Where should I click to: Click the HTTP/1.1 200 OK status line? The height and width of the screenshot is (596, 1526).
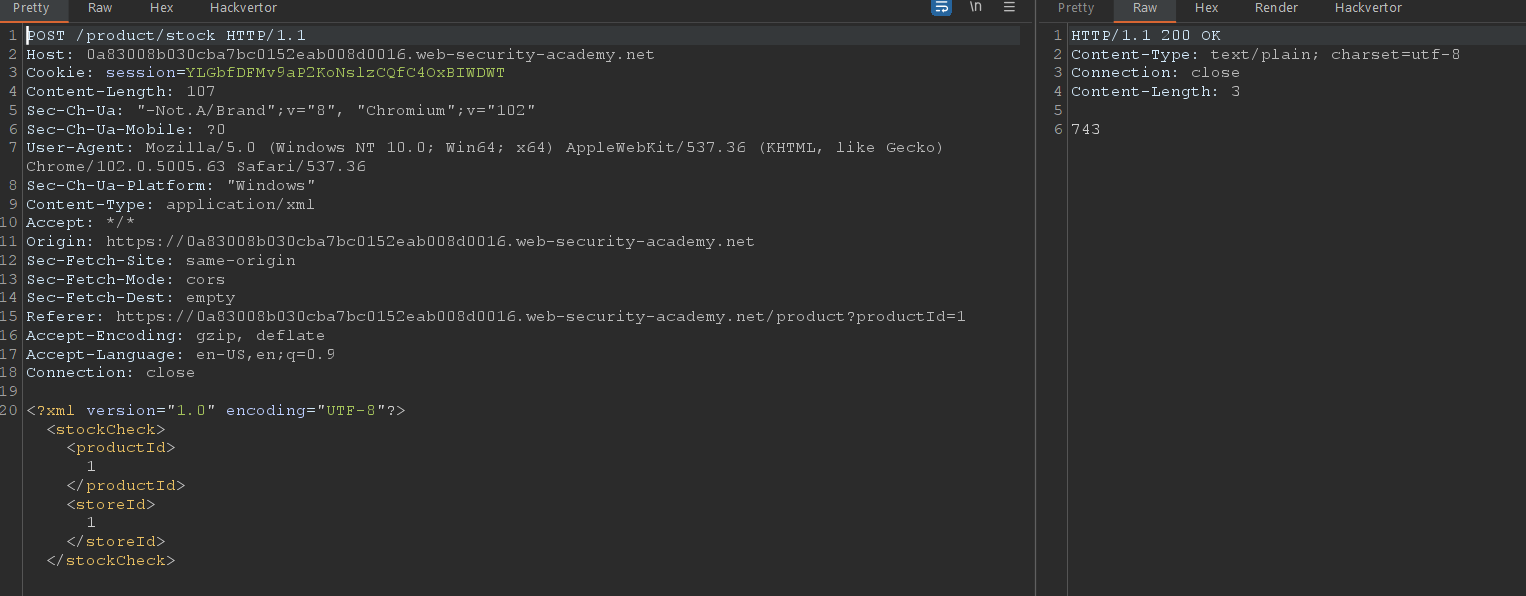point(1145,36)
